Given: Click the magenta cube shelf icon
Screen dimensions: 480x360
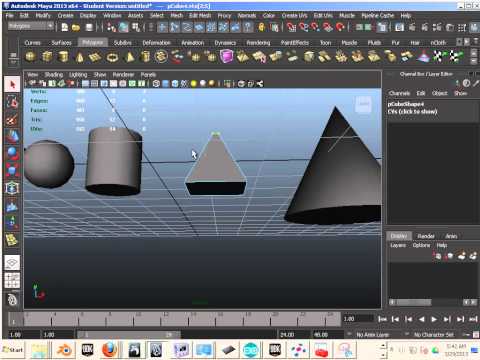Looking at the screenshot, I should (226, 56).
